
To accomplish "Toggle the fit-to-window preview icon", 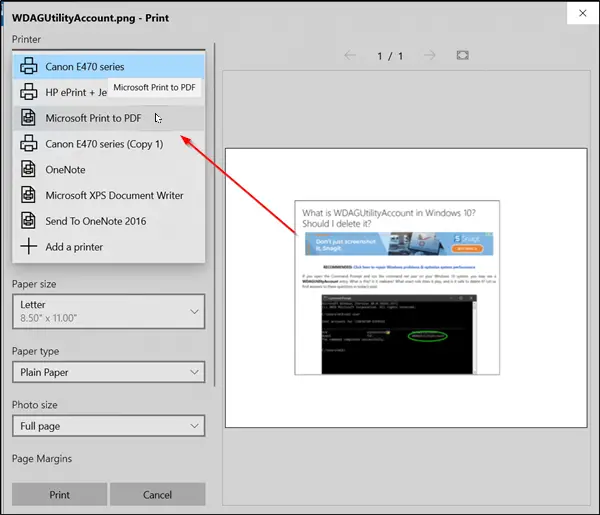I will click(x=463, y=55).
